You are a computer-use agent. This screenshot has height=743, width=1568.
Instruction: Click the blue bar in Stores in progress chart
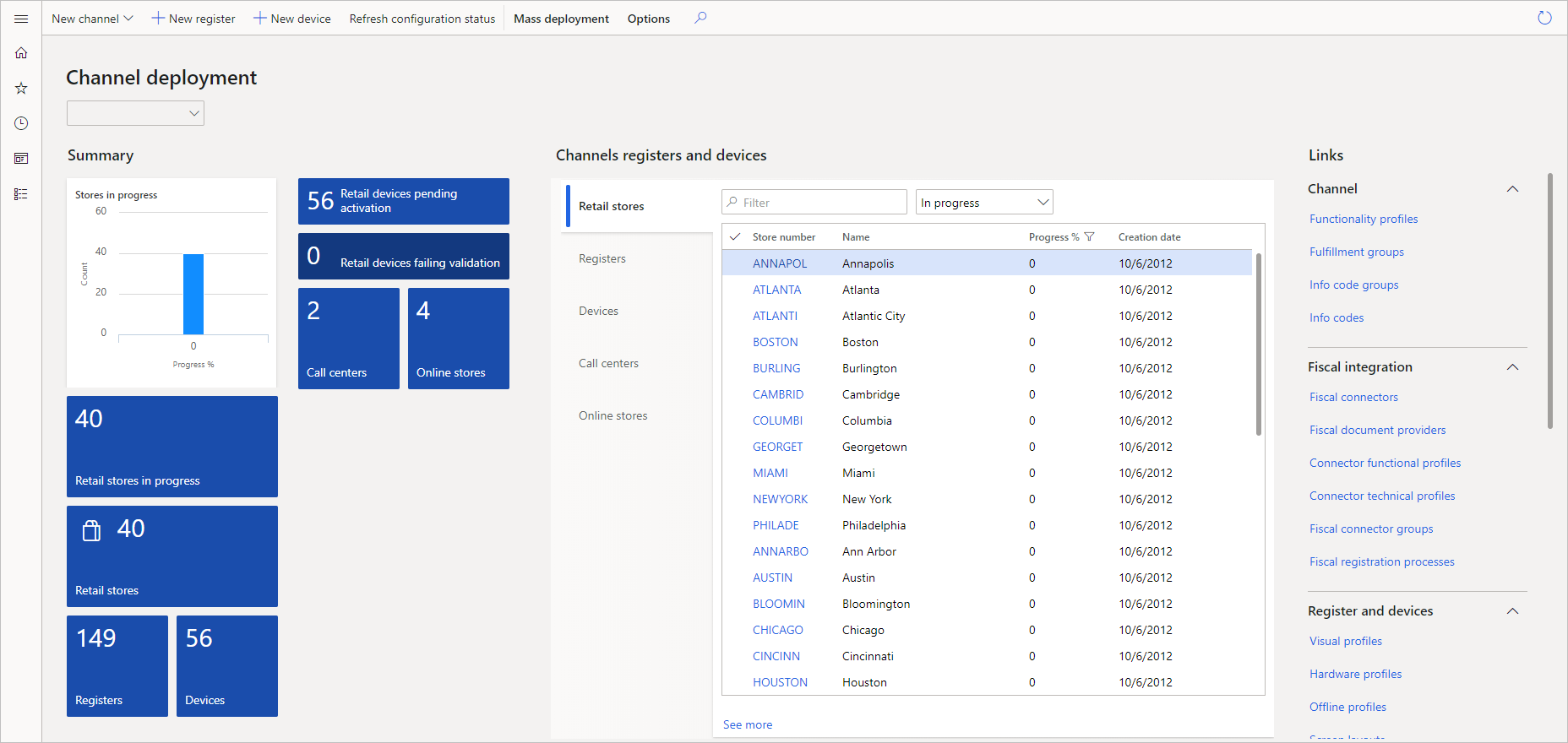[193, 294]
